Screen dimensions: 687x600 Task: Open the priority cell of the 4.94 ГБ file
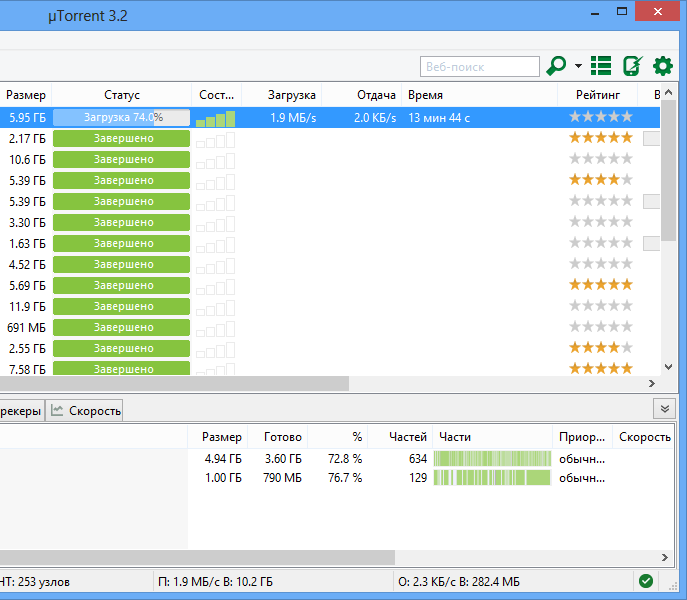click(x=581, y=458)
